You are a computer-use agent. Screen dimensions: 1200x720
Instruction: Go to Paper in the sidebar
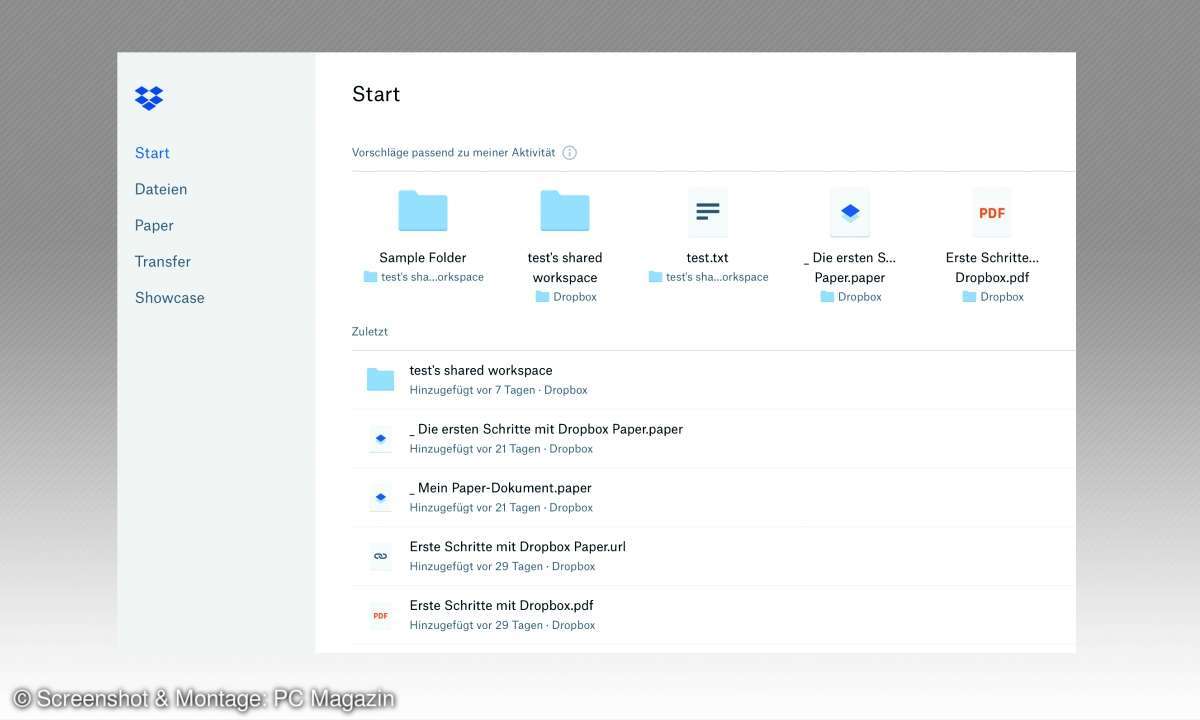pyautogui.click(x=154, y=226)
